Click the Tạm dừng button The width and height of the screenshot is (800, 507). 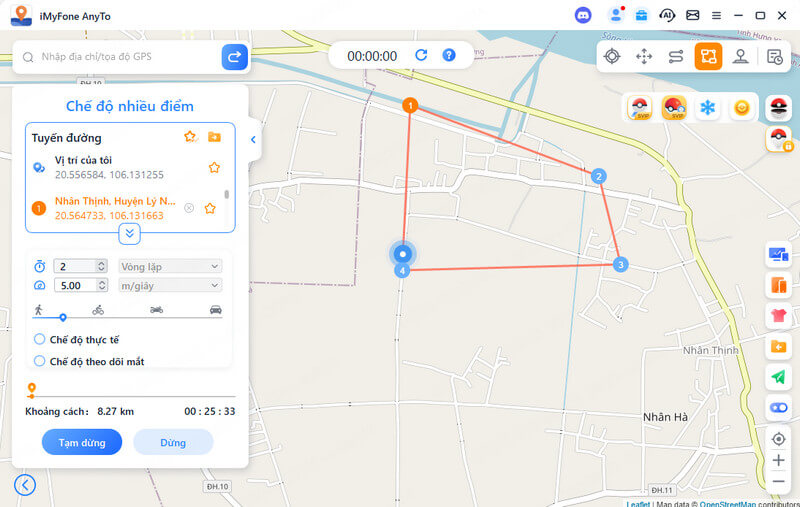tap(82, 442)
